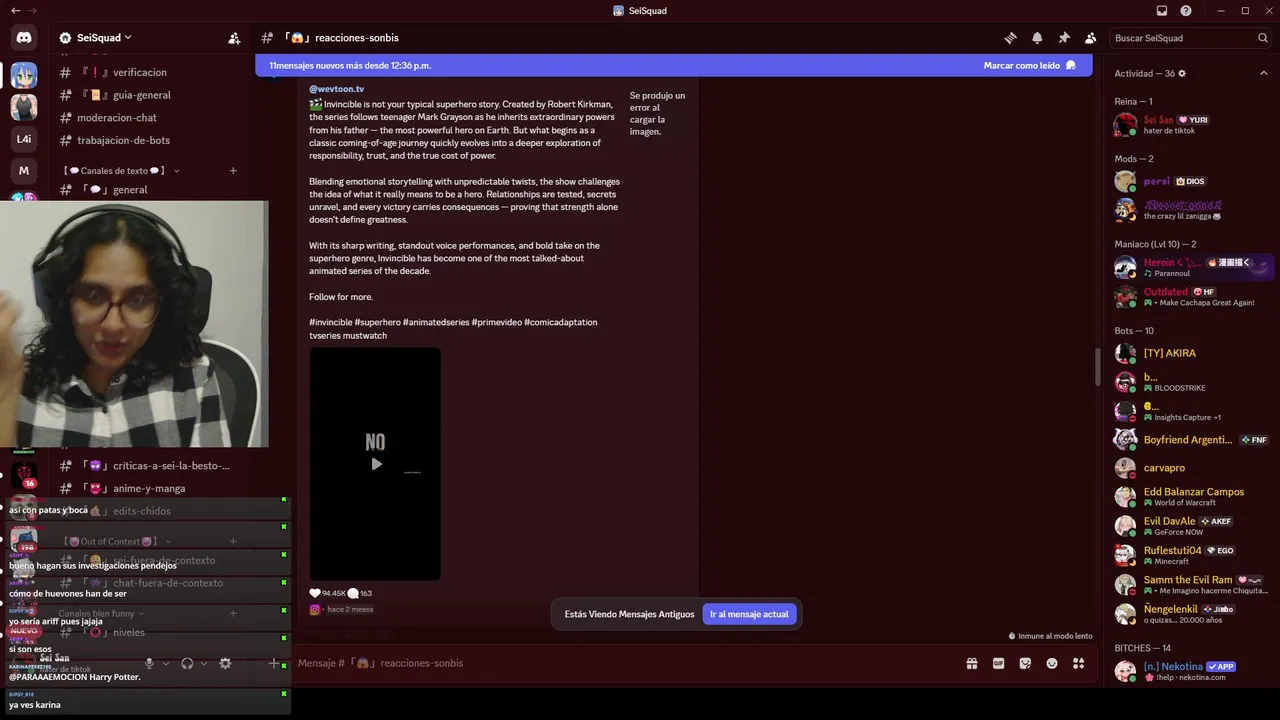Image resolution: width=1280 pixels, height=720 pixels.
Task: Collapse Canales bien funny category
Action: coord(101,613)
